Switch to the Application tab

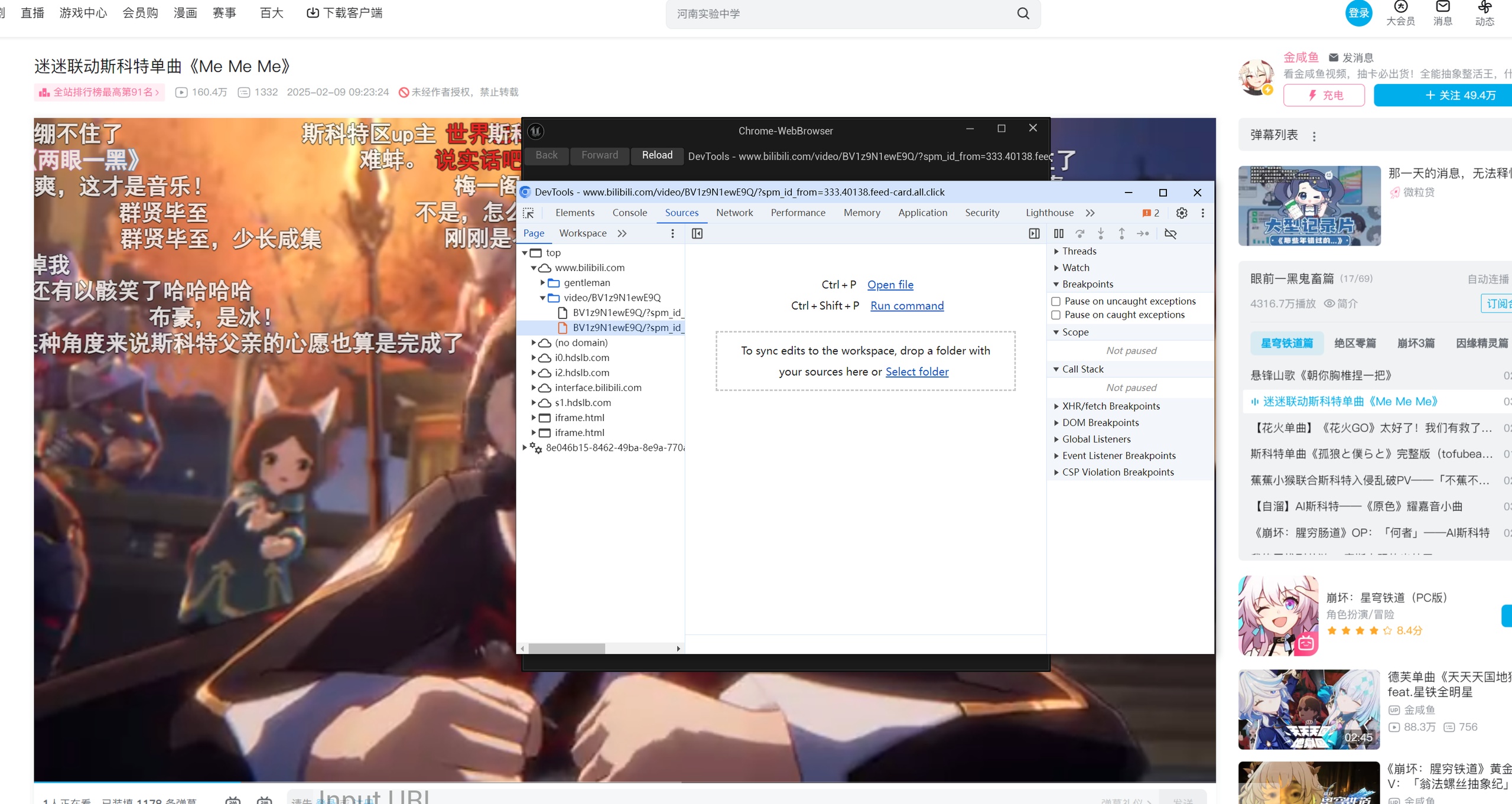922,213
